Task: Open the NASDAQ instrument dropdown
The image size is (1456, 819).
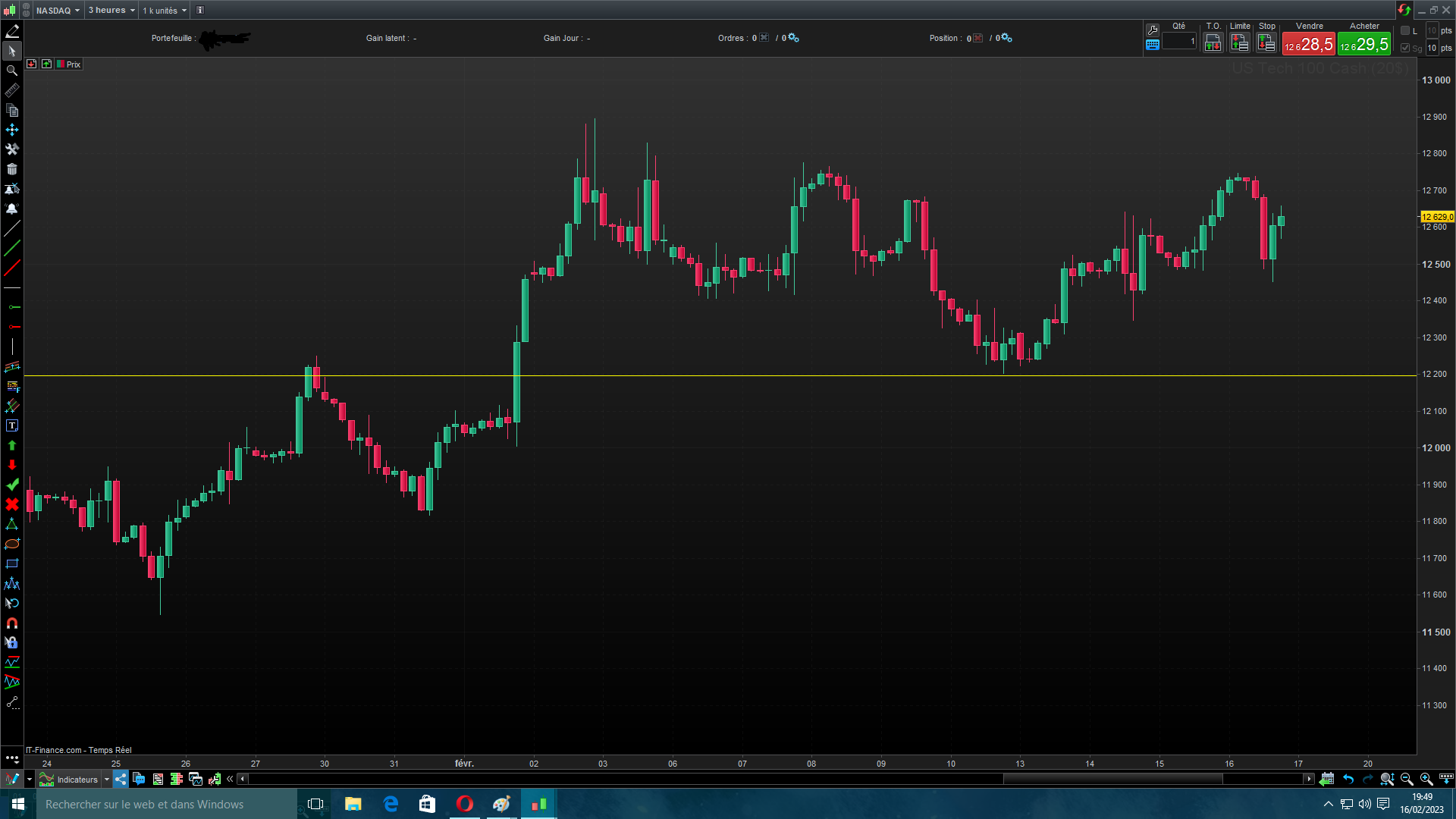Action: (58, 11)
